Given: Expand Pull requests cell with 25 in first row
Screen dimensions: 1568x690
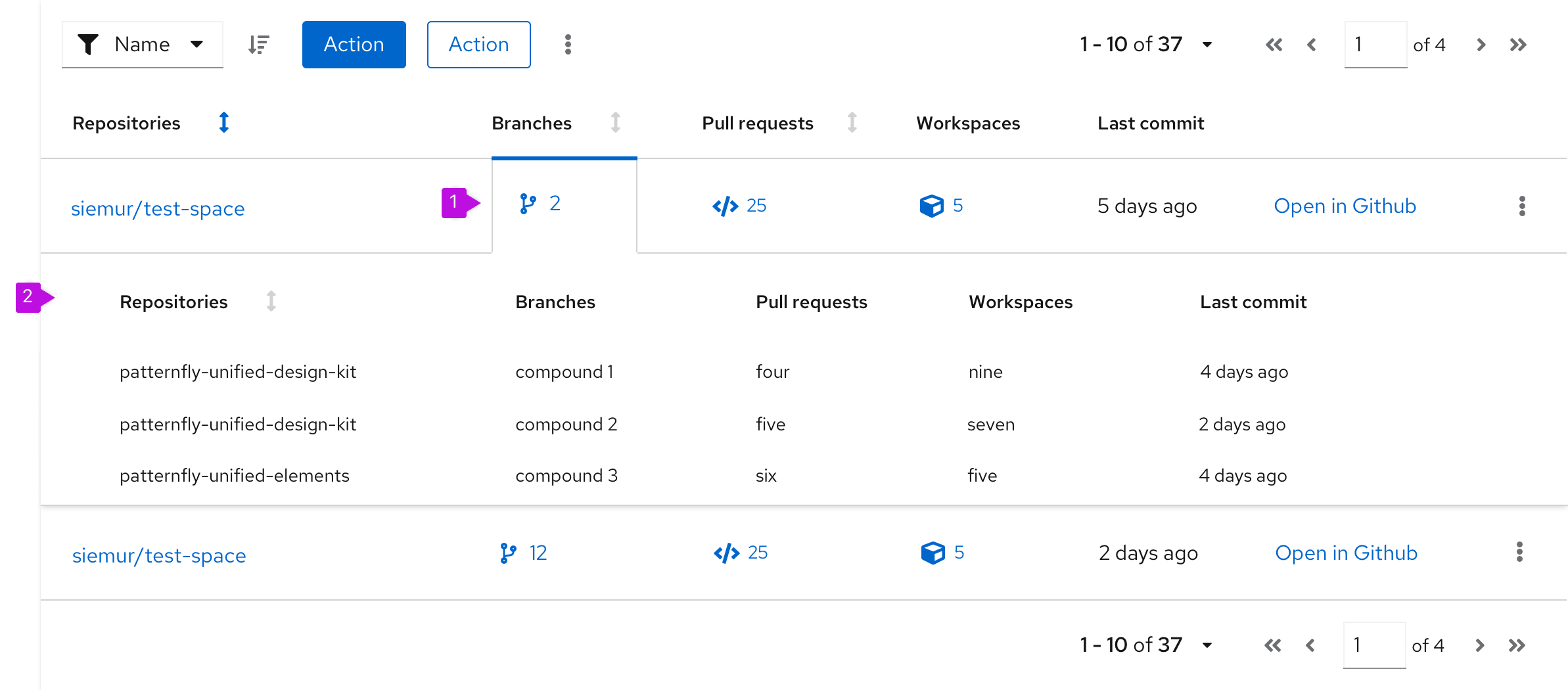Looking at the screenshot, I should point(740,206).
